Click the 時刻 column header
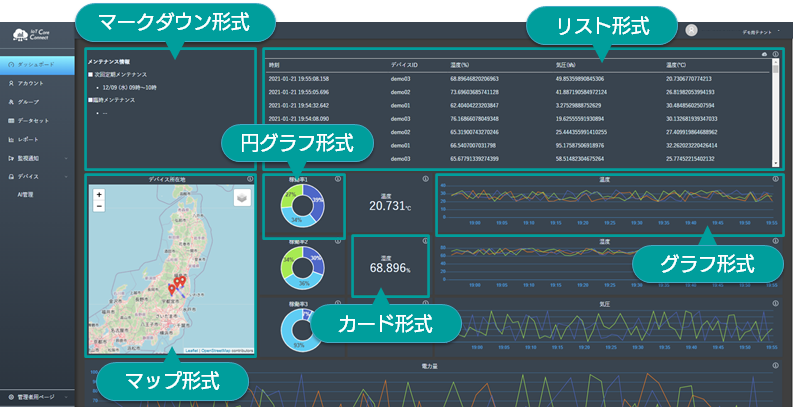 click(274, 65)
